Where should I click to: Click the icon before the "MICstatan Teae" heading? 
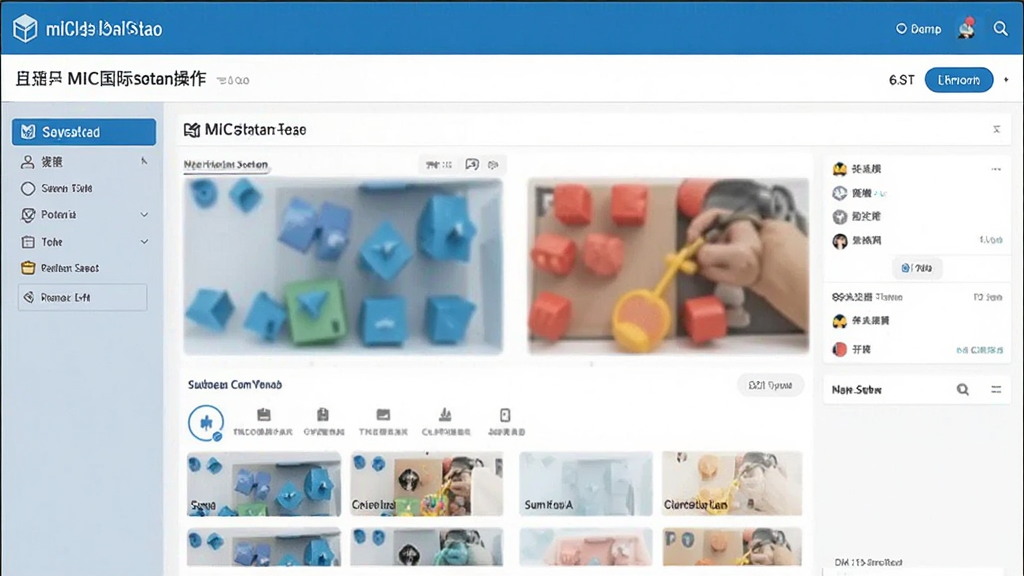(x=191, y=130)
